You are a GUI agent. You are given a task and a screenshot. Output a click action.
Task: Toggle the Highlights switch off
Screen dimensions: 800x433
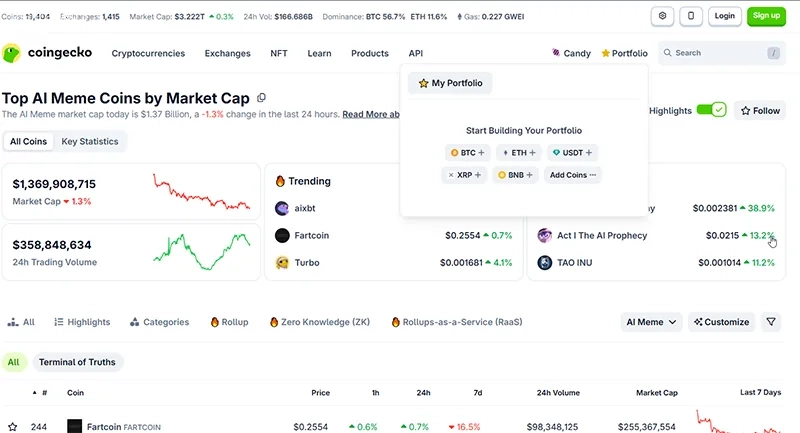pyautogui.click(x=711, y=110)
